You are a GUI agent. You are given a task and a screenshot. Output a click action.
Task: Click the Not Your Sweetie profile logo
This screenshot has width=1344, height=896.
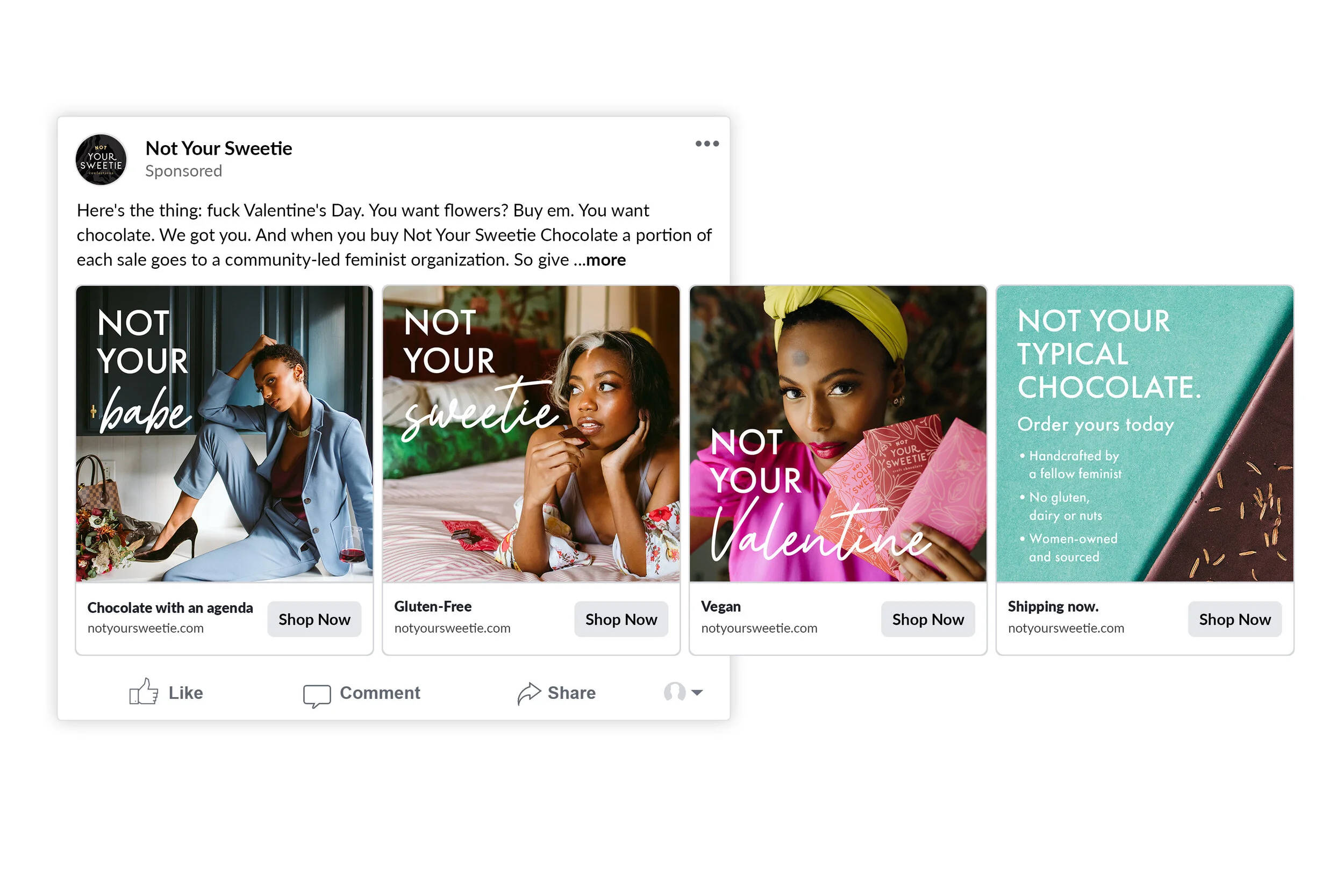101,160
